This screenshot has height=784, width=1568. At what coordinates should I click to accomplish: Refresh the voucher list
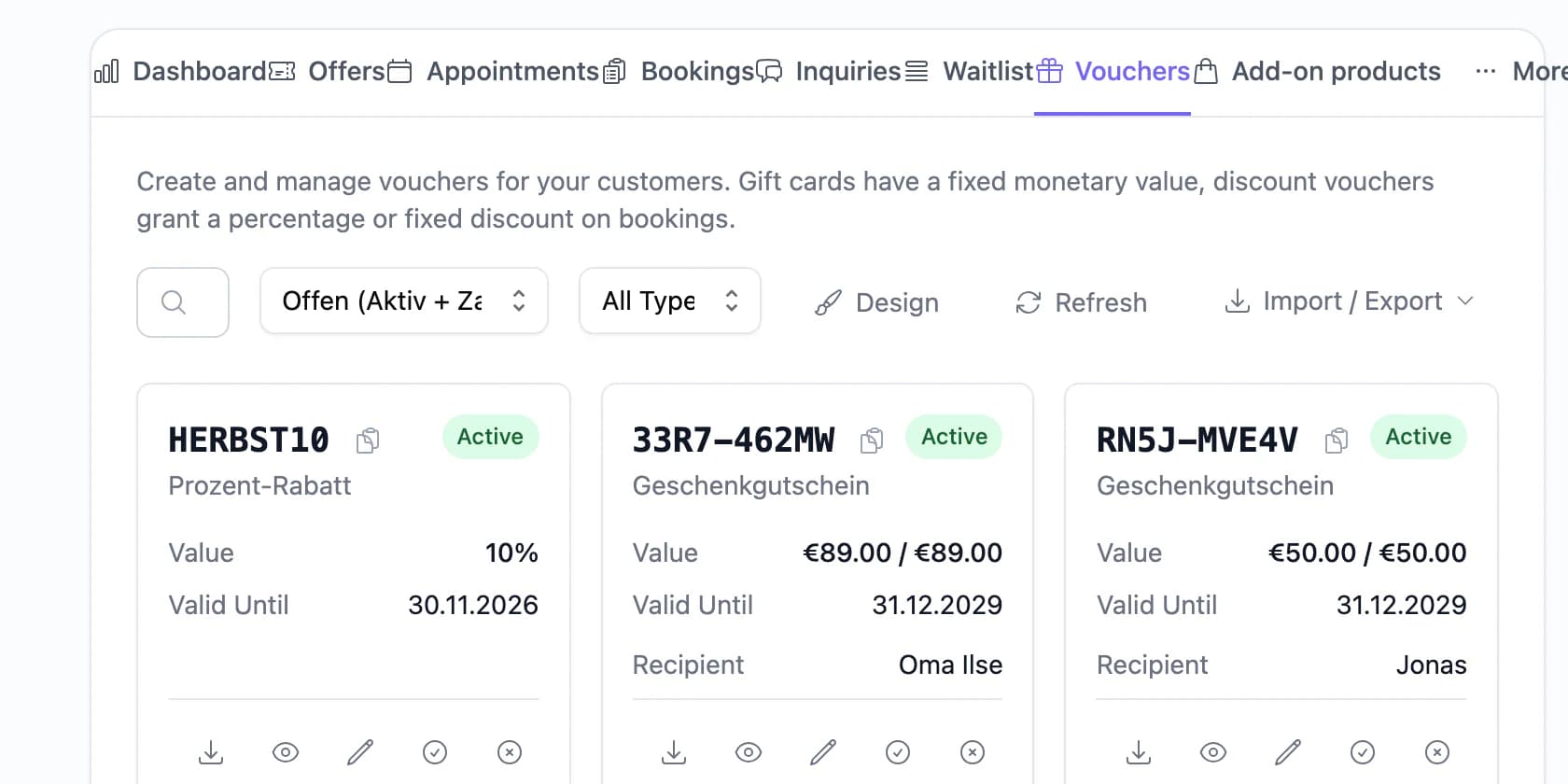pyautogui.click(x=1081, y=302)
